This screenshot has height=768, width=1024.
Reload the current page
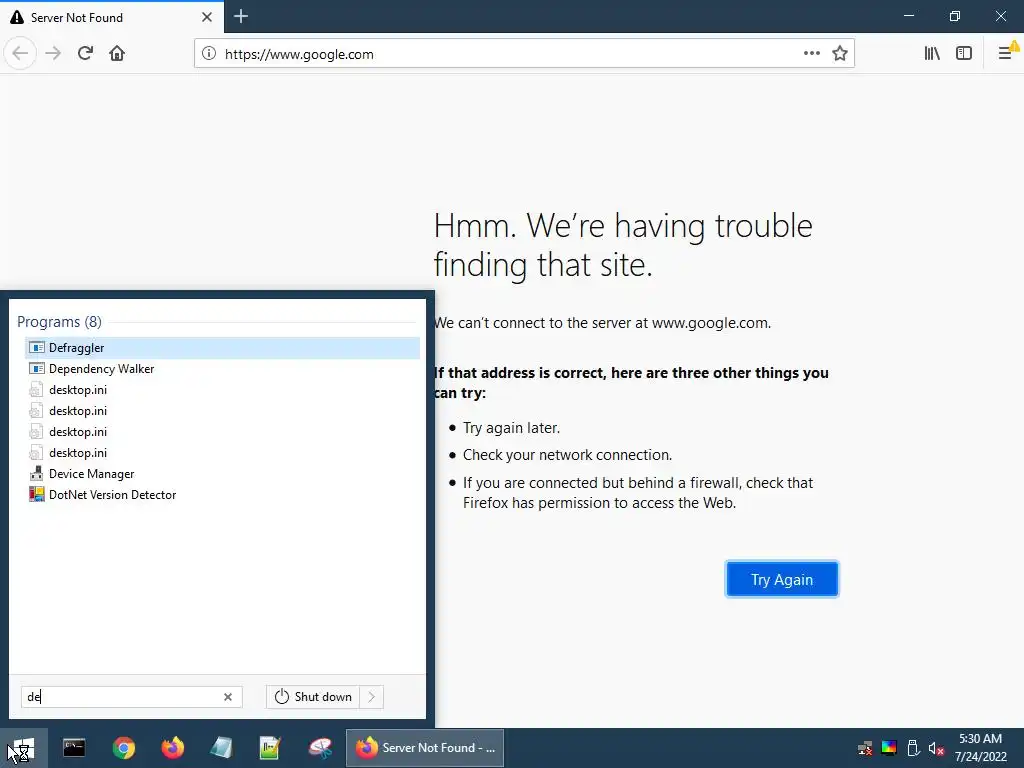tap(85, 54)
